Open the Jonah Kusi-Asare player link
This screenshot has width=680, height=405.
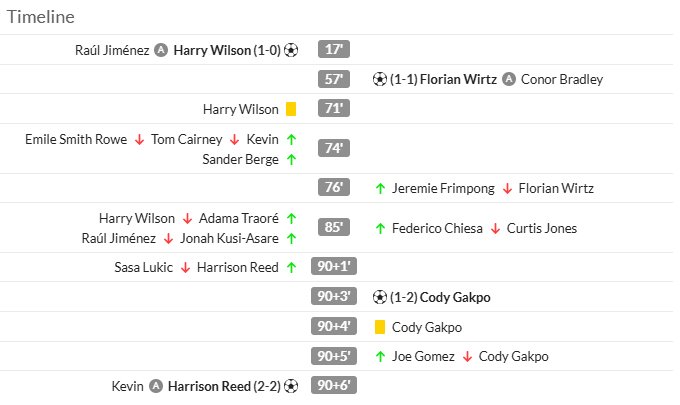pyautogui.click(x=229, y=238)
